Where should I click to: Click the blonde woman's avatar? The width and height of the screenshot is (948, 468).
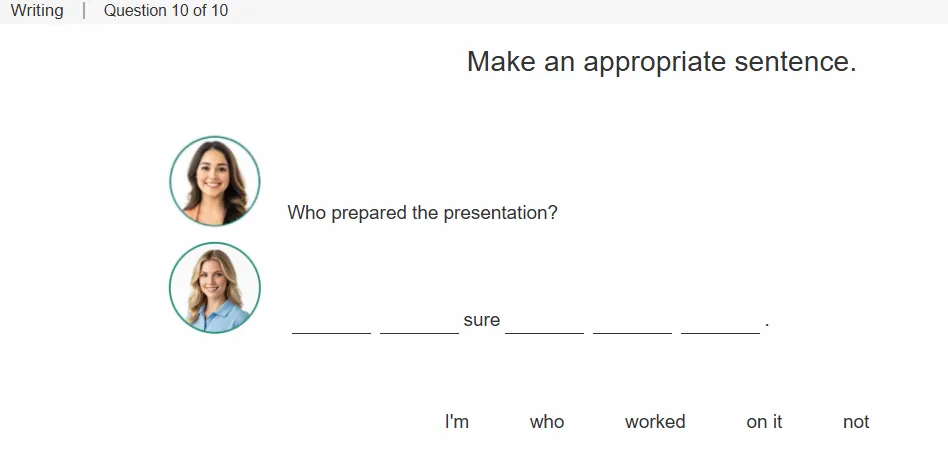(215, 287)
